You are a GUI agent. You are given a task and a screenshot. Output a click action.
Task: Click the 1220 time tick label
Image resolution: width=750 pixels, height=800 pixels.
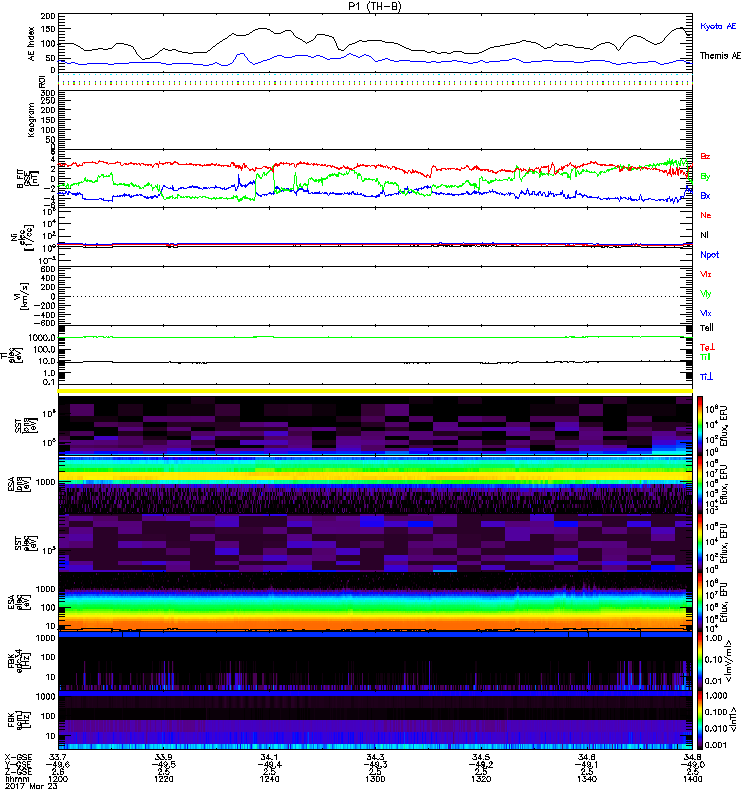[x=164, y=779]
